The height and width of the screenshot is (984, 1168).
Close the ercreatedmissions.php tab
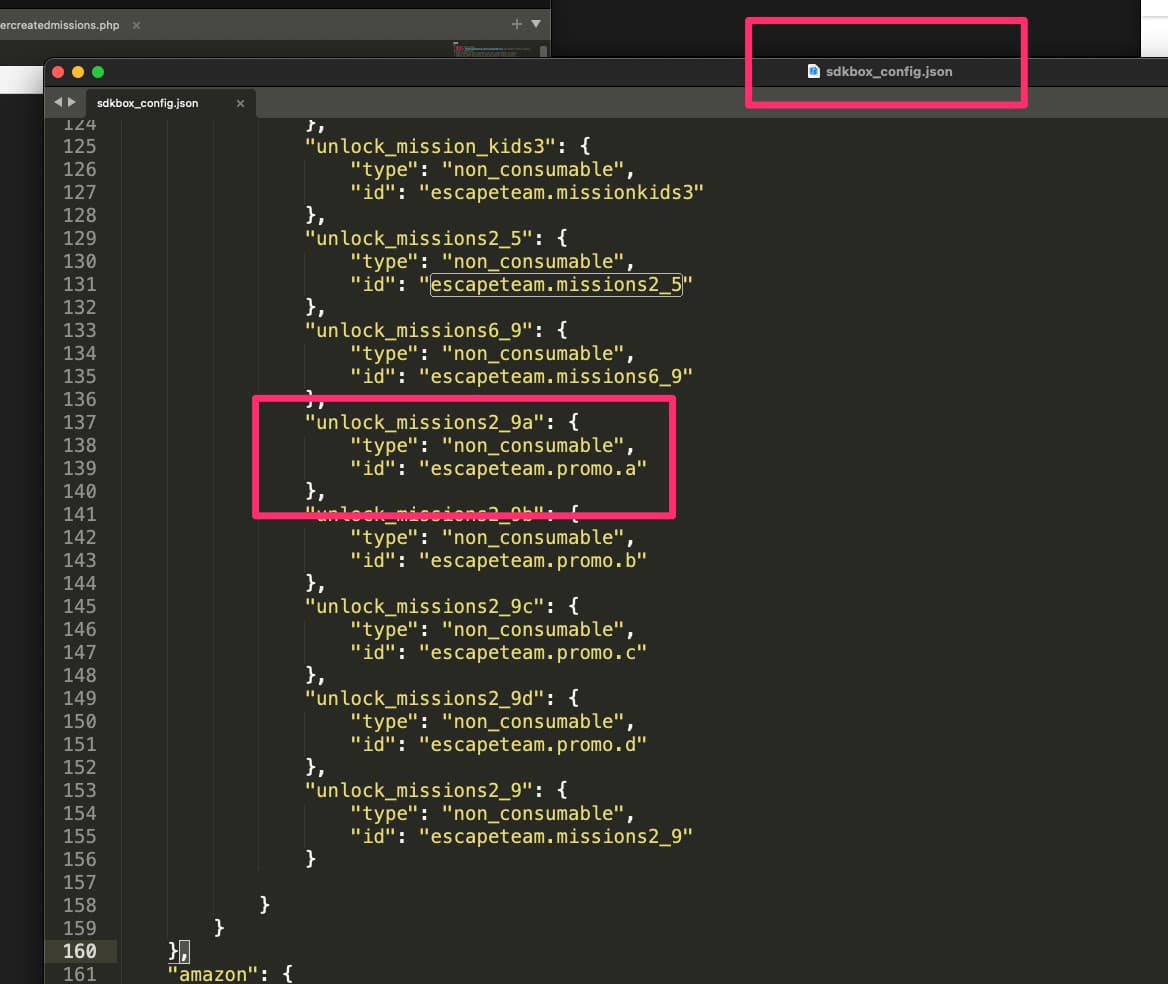pyautogui.click(x=136, y=25)
